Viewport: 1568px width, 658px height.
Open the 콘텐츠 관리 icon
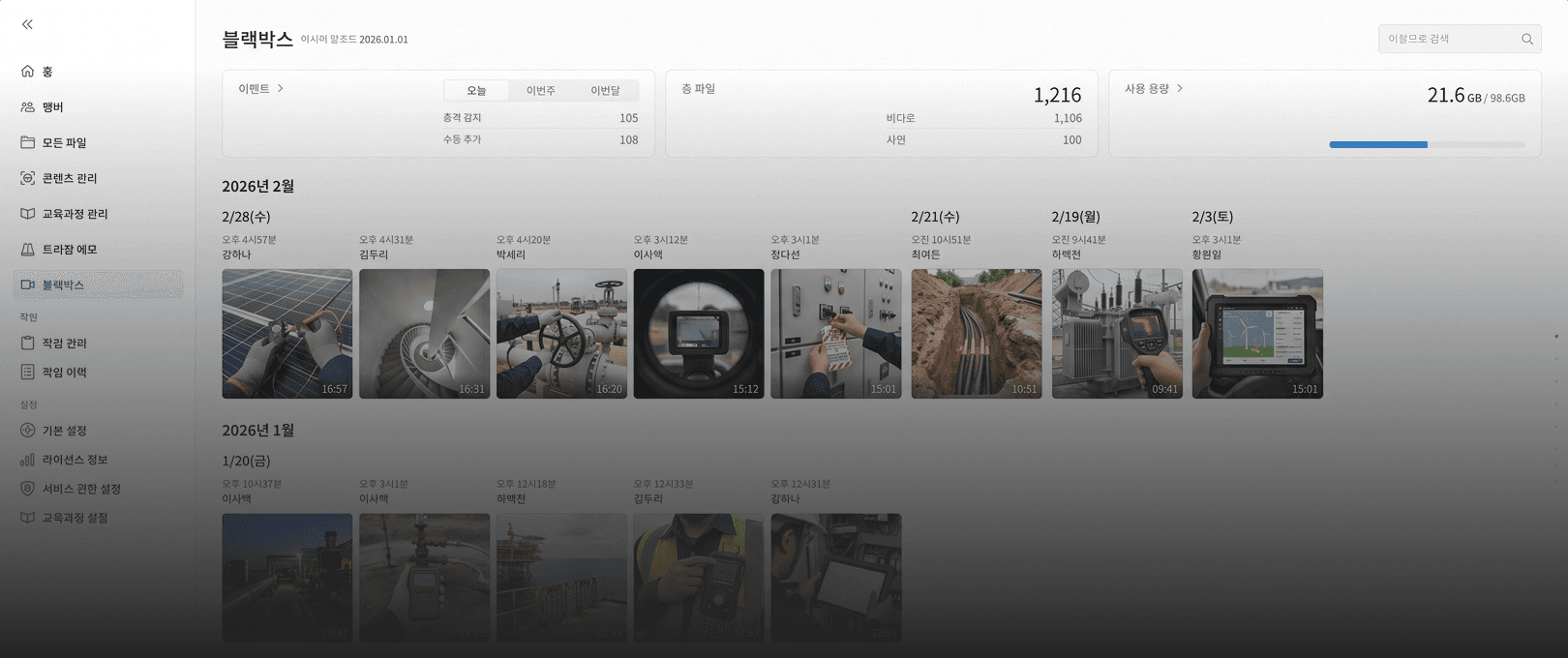pos(27,178)
